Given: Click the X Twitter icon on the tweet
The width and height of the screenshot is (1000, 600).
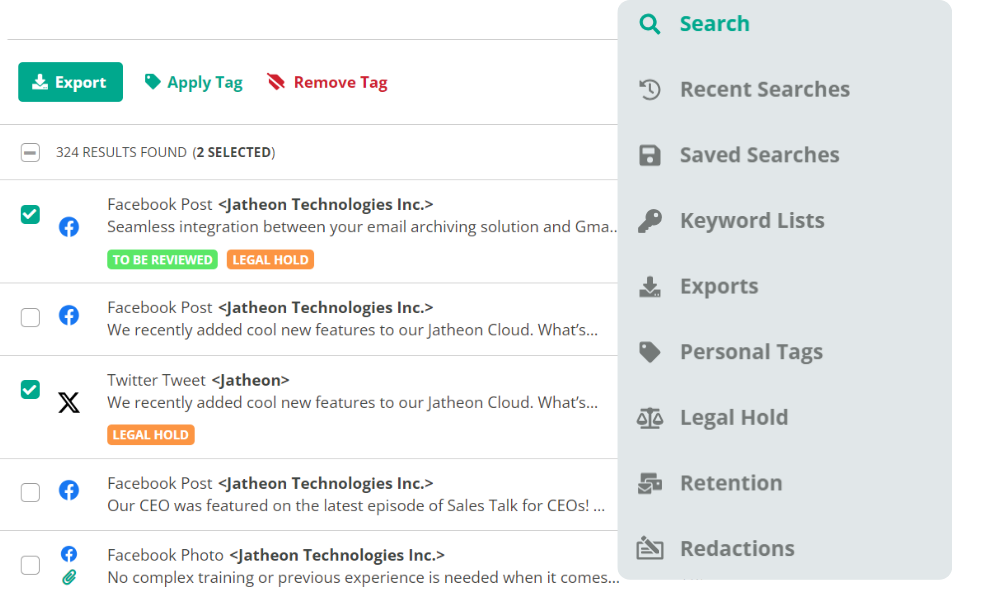Looking at the screenshot, I should [69, 402].
